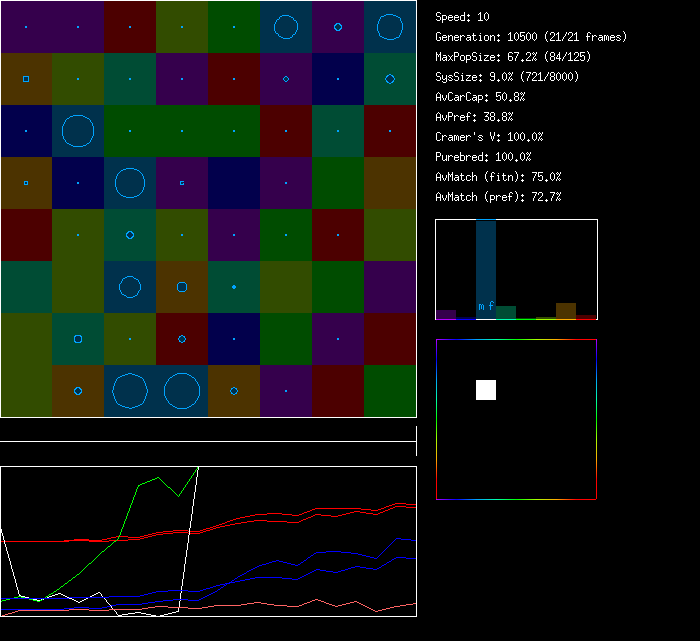This screenshot has height=641, width=700.
Task: Click the filled dot in the teal cell
Action: click(234, 287)
